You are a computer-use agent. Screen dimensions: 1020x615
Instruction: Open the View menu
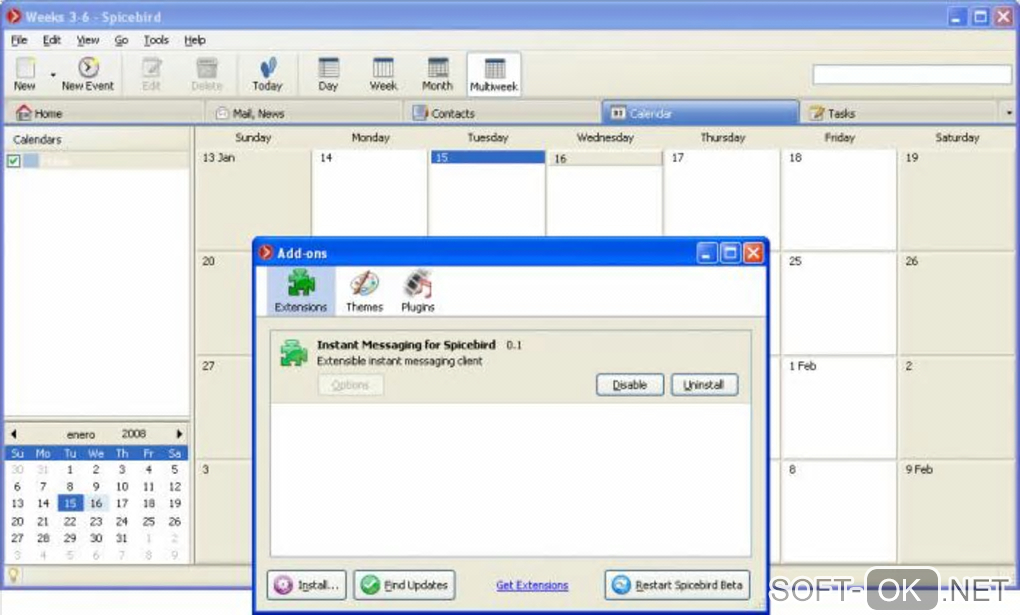[x=88, y=40]
